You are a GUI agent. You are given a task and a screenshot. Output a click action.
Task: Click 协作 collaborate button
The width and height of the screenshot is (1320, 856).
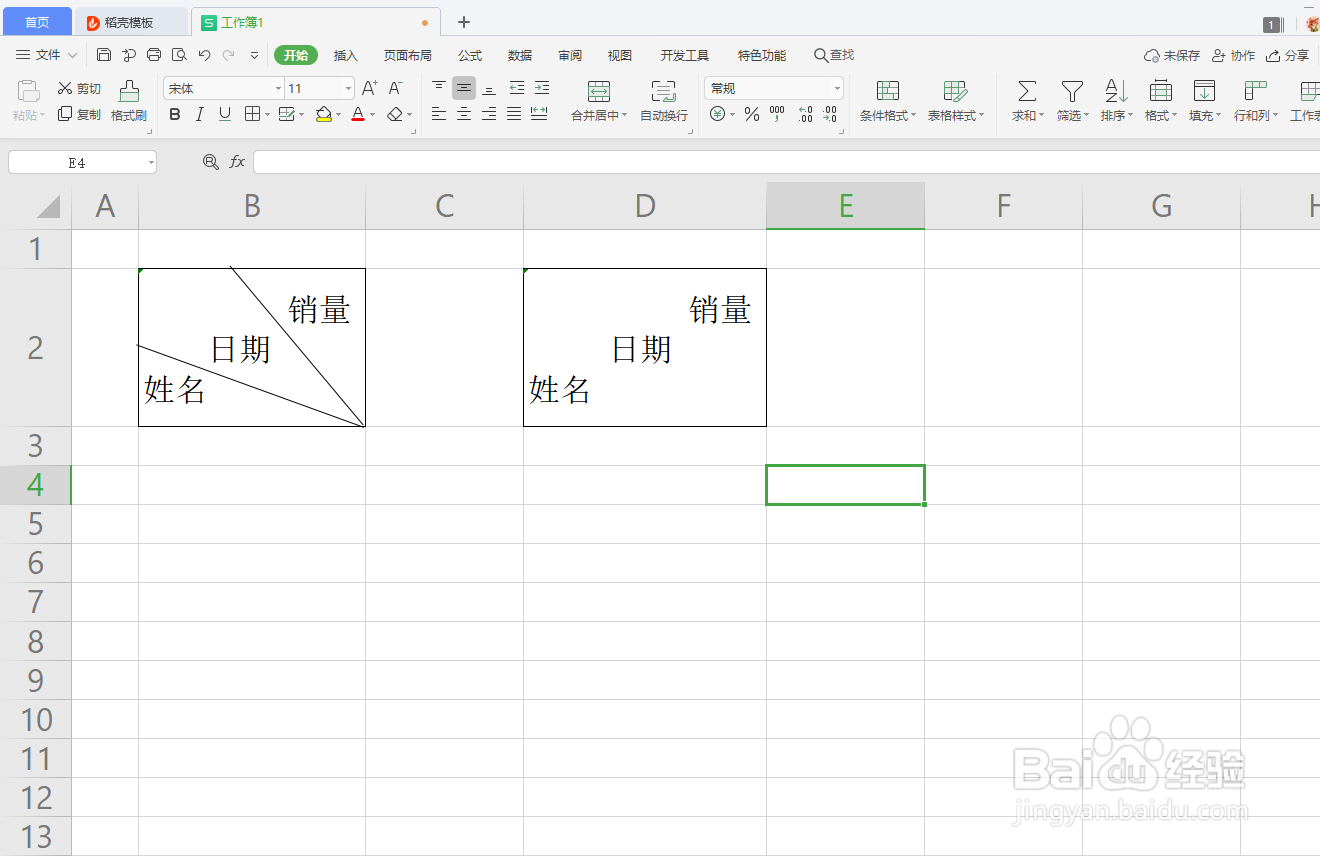(x=1233, y=56)
